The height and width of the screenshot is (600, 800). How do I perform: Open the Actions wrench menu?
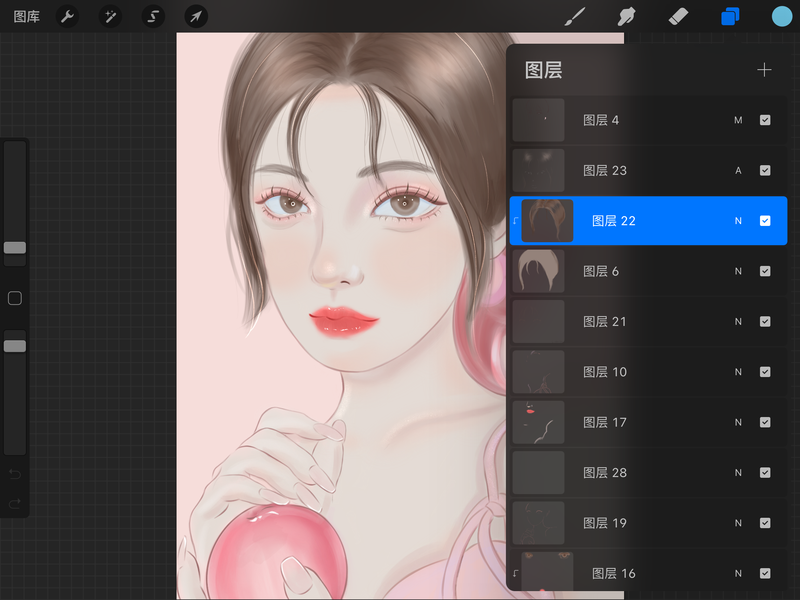tap(67, 17)
